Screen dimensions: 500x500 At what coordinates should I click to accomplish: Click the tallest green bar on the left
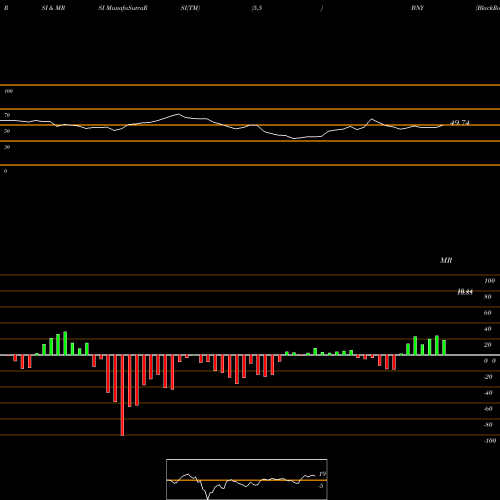[x=65, y=343]
